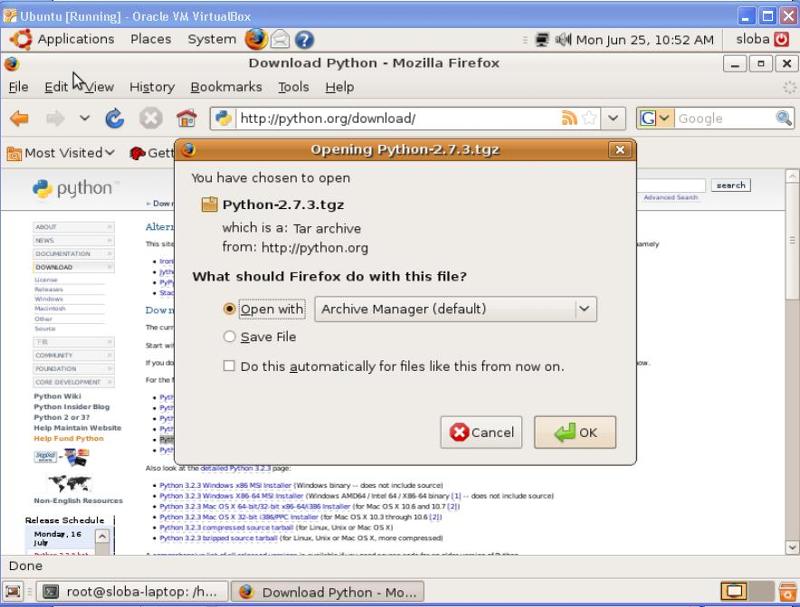Click the Download Python Firefox taskbar item

coord(327,592)
